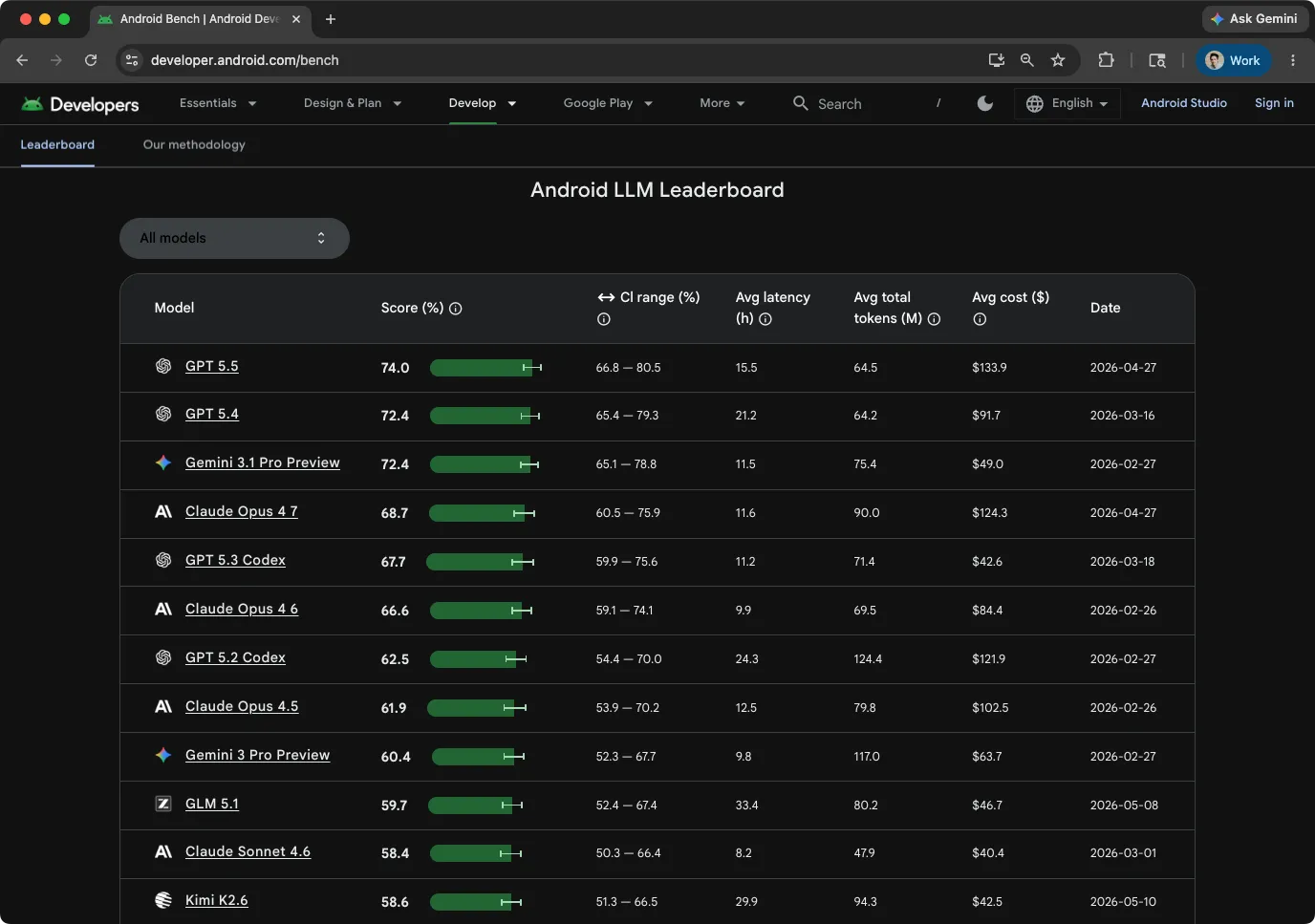This screenshot has height=924, width=1315.
Task: Click the Gemini icon beside Gemini 3.1 Pro Preview
Action: point(163,462)
